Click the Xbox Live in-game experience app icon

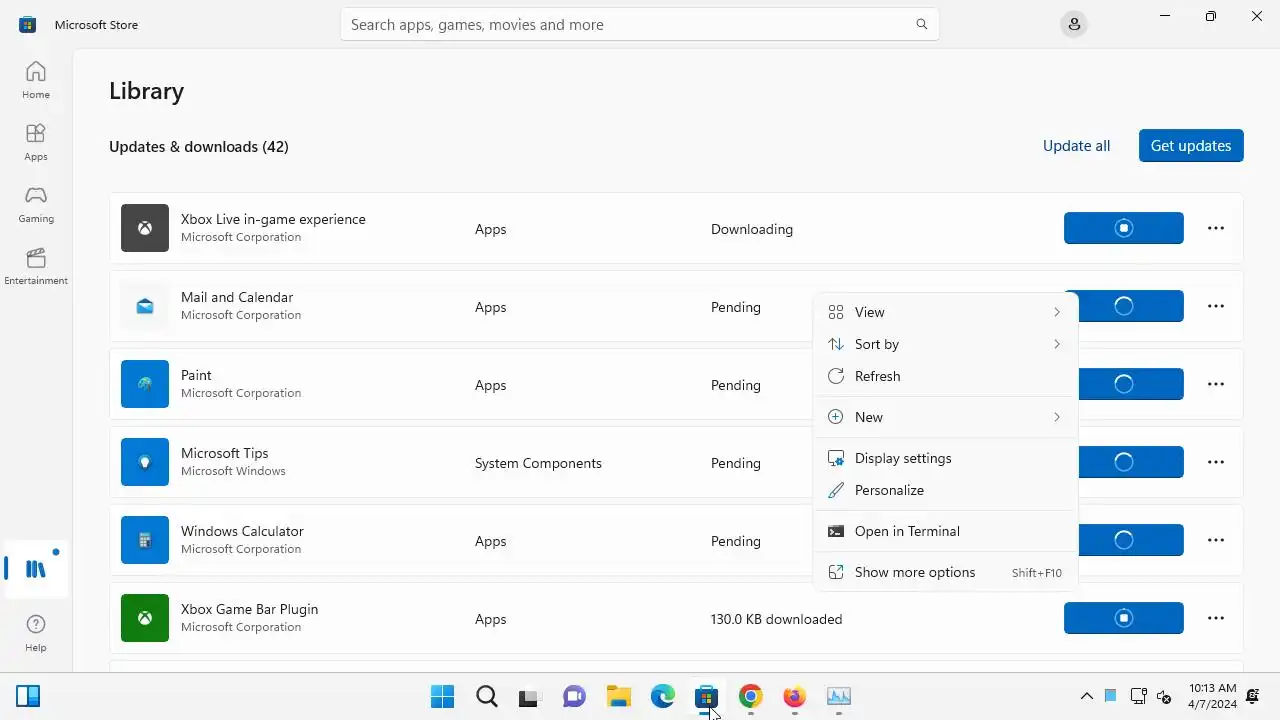pyautogui.click(x=145, y=228)
